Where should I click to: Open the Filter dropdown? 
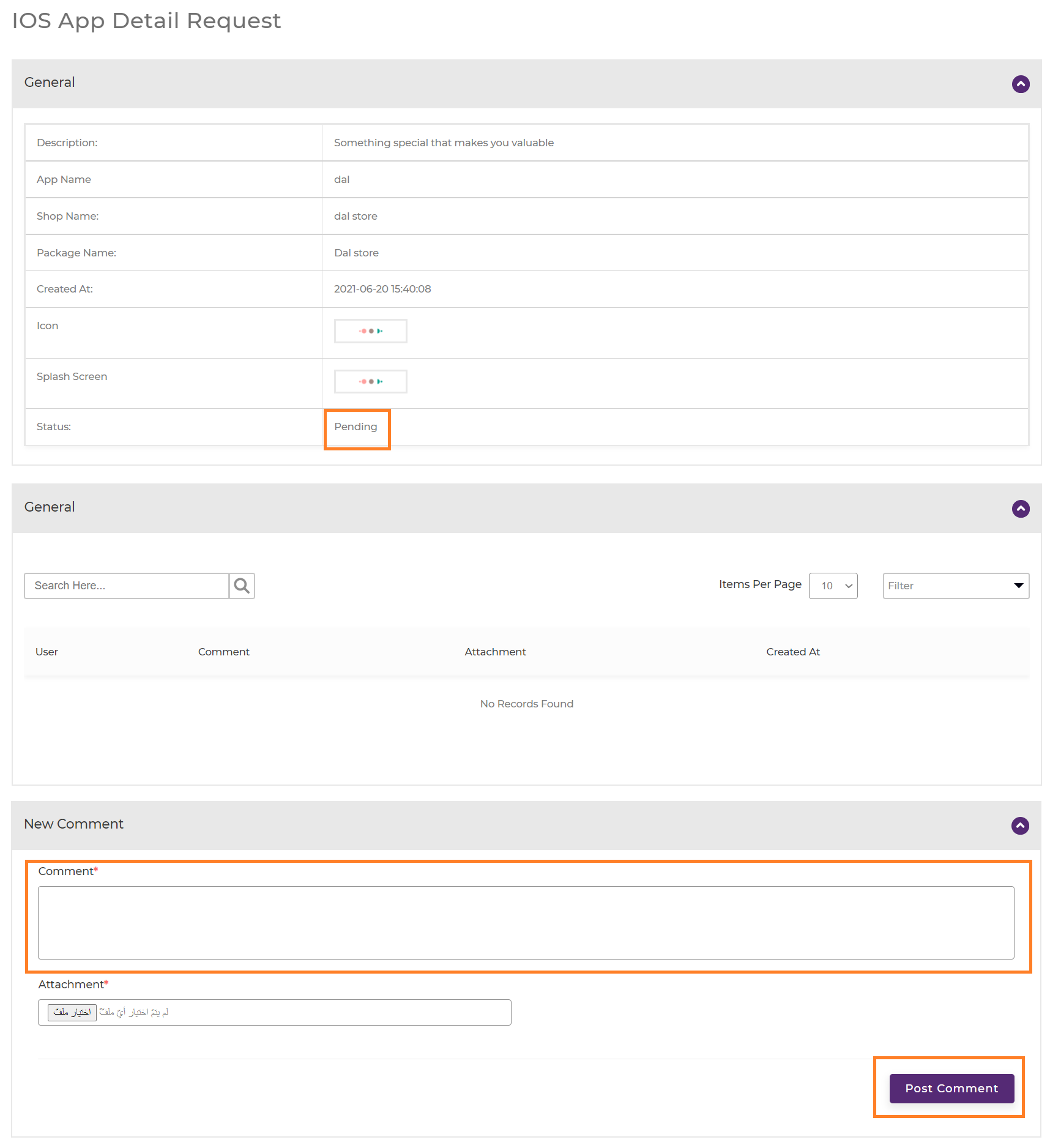(x=956, y=586)
